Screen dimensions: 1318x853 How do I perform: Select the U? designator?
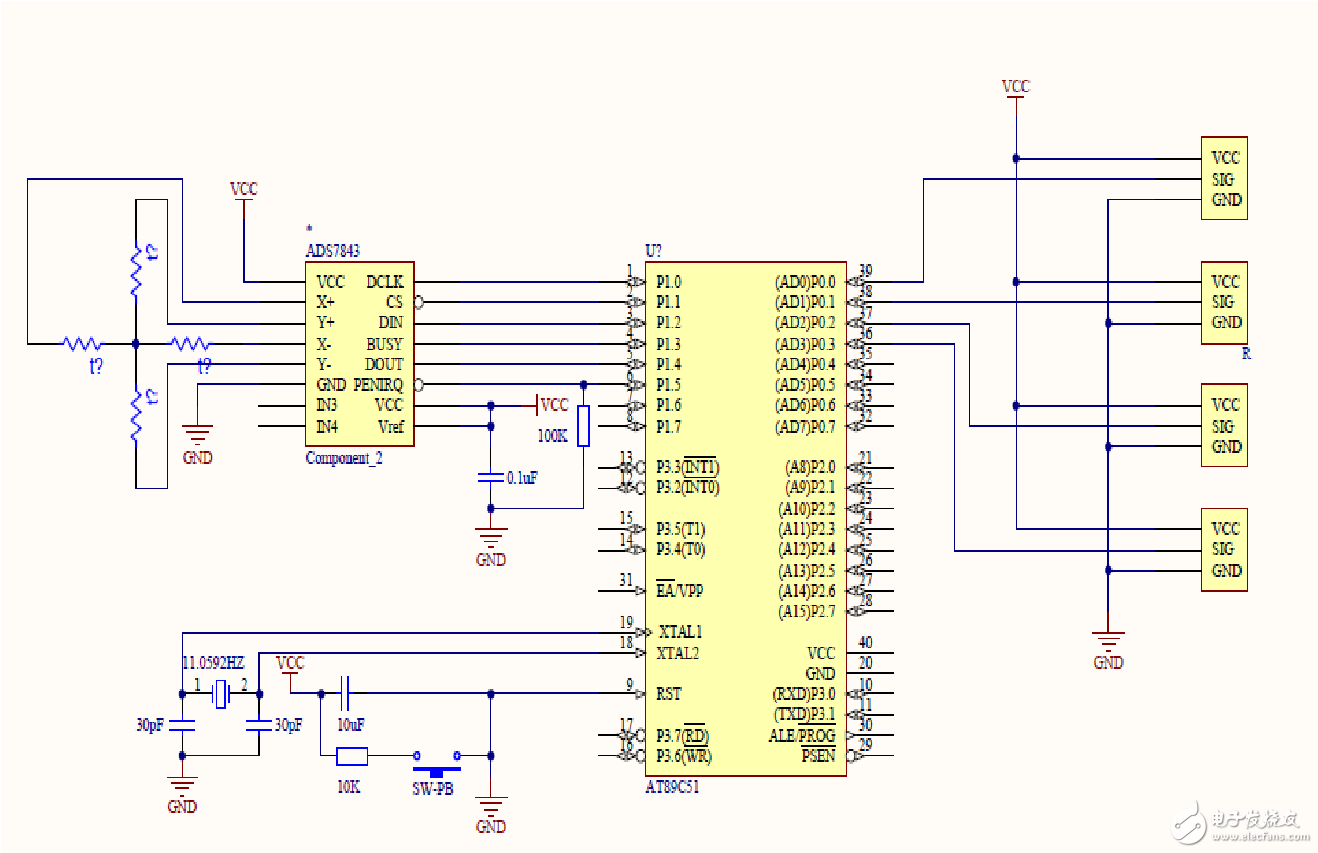tap(655, 252)
